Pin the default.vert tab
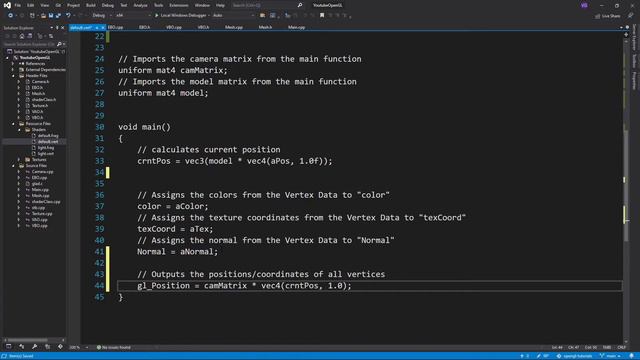 click(x=97, y=27)
